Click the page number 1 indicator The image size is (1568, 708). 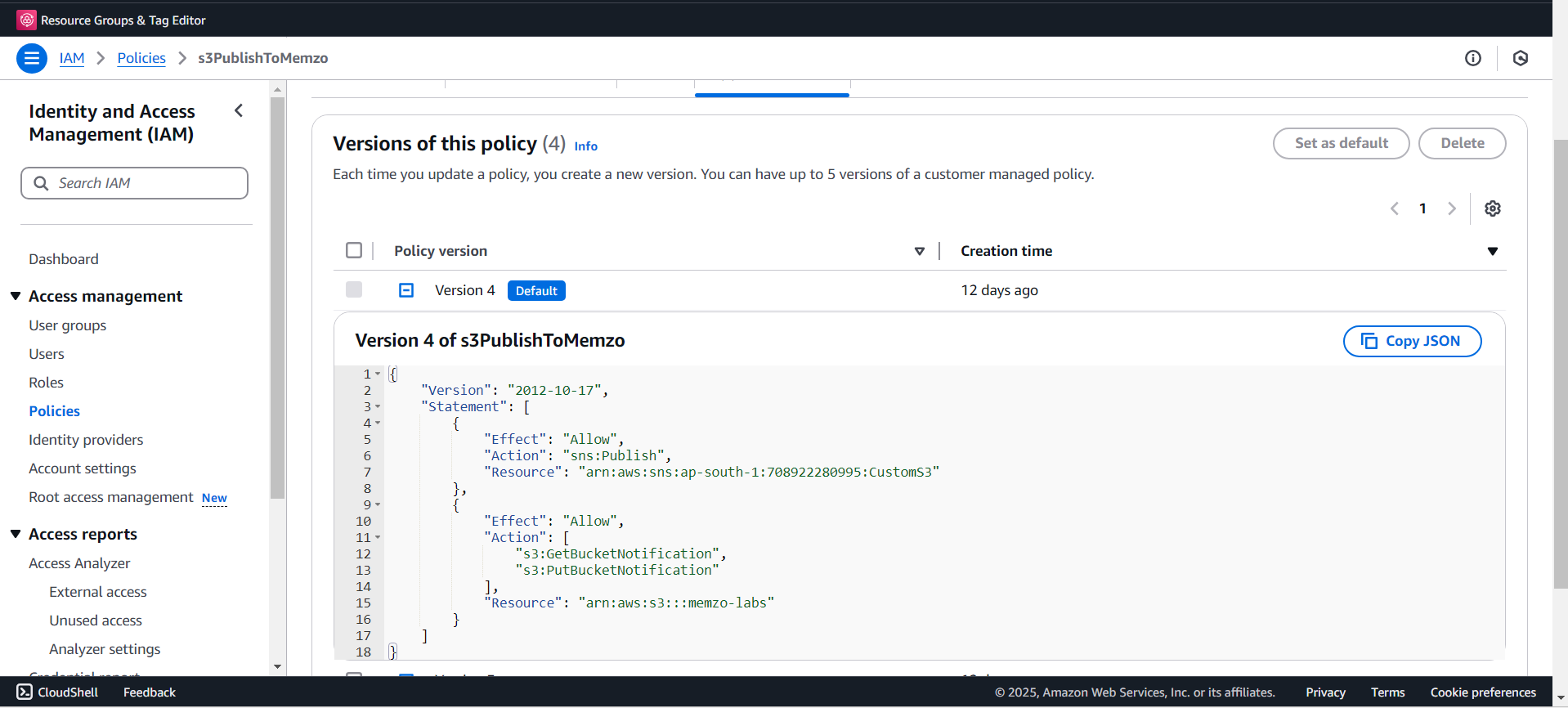click(x=1422, y=208)
